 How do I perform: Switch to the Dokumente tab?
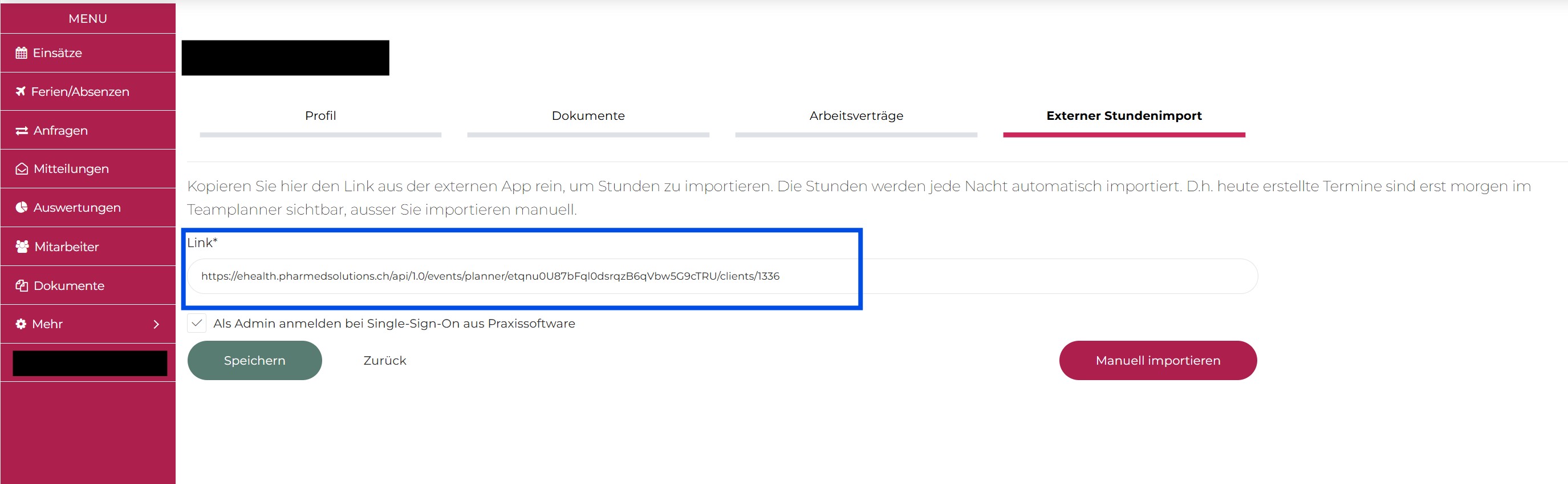click(x=588, y=116)
